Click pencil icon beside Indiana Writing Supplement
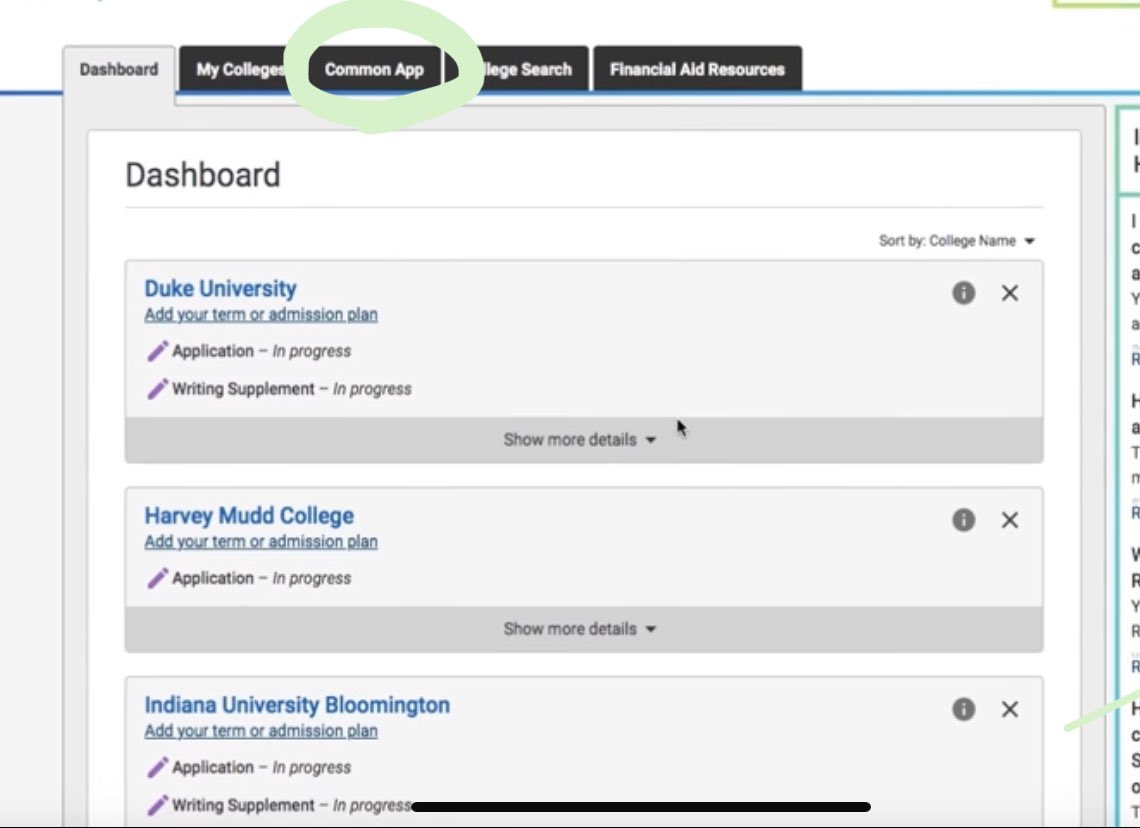This screenshot has height=828, width=1140. [157, 805]
